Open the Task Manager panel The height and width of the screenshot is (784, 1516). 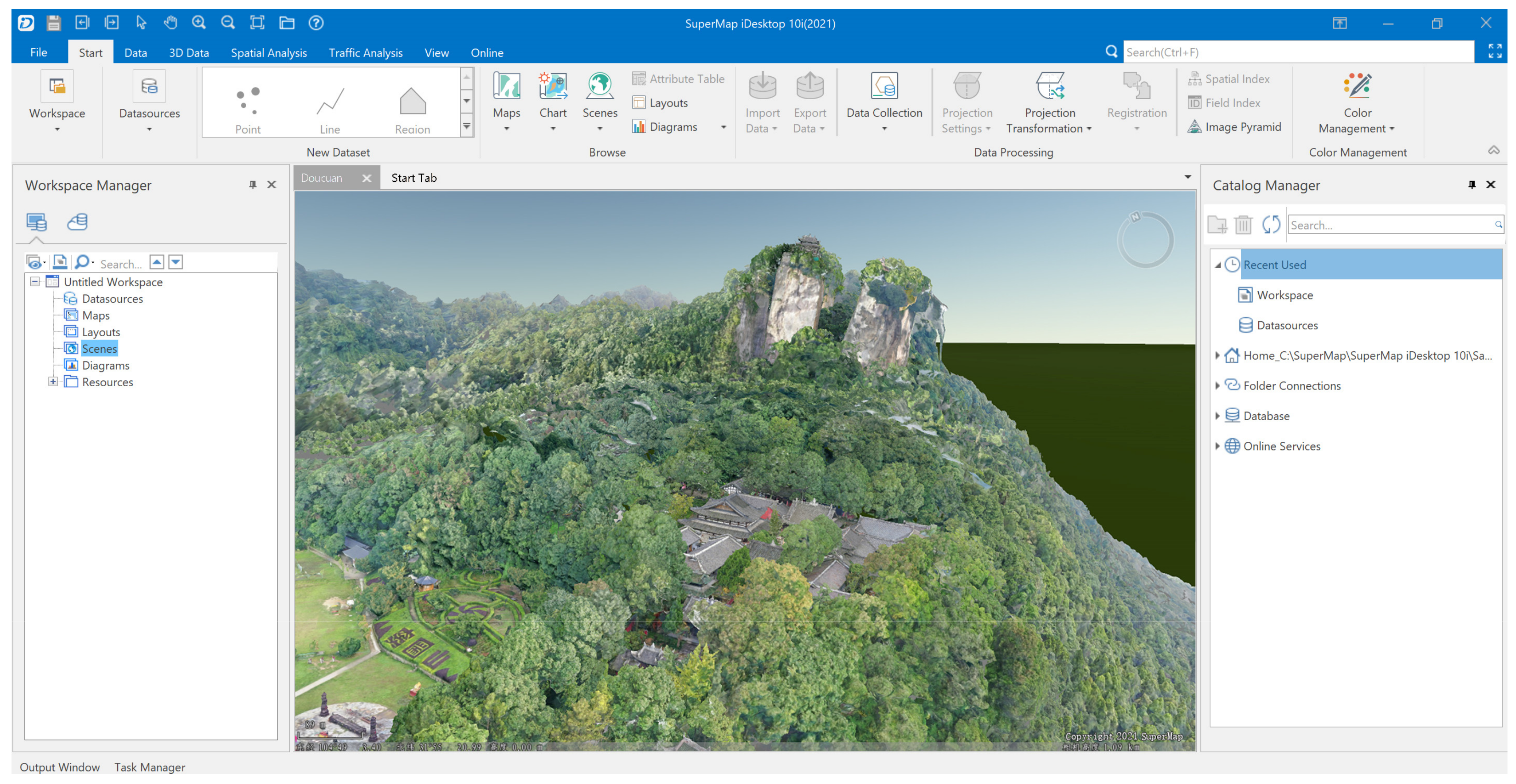pyautogui.click(x=149, y=767)
